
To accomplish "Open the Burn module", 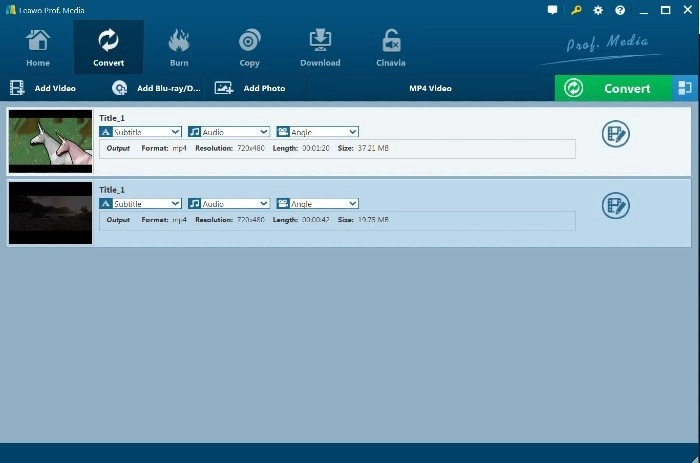I will [x=179, y=48].
